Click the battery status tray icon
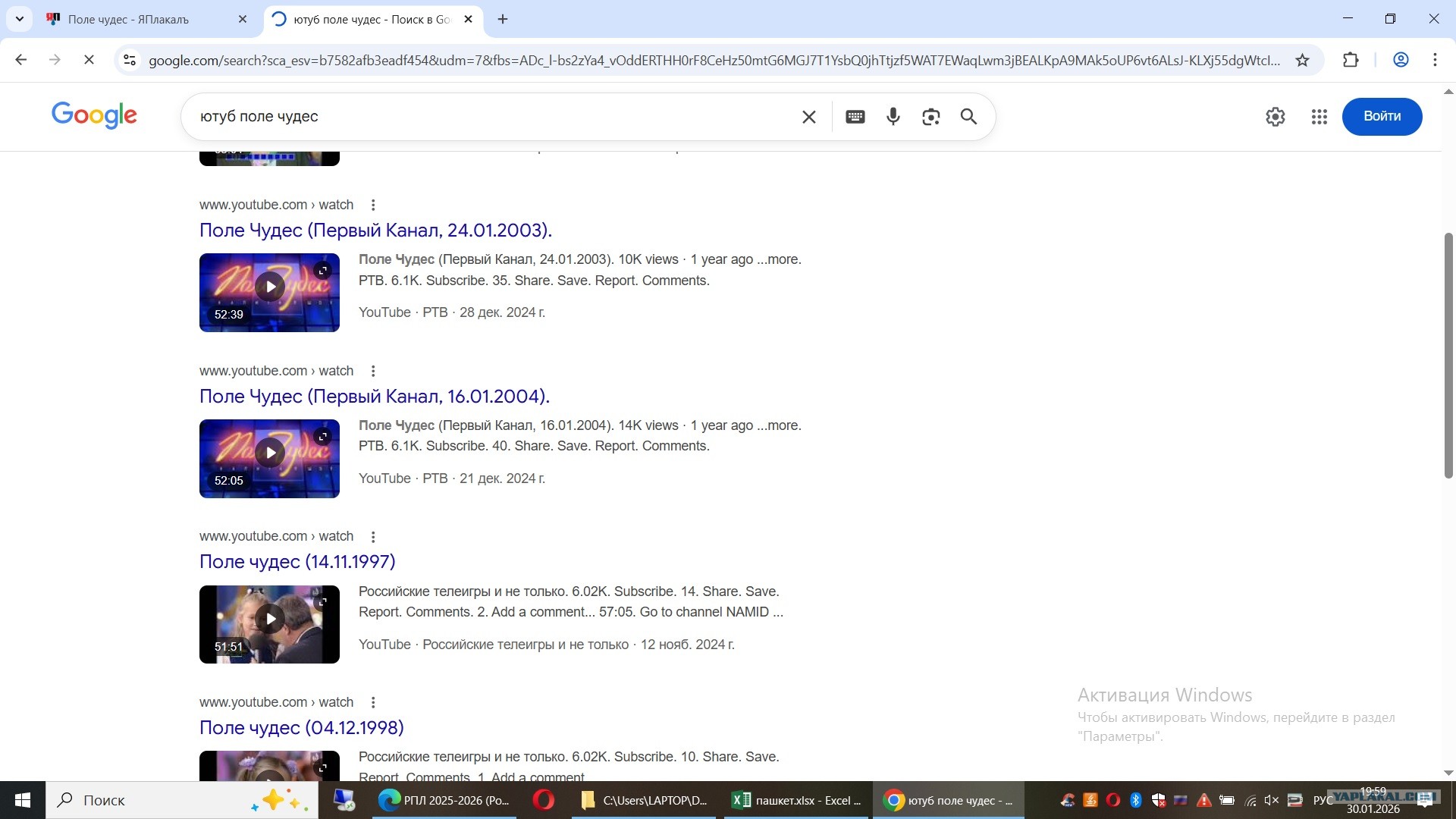The width and height of the screenshot is (1456, 819). pyautogui.click(x=1226, y=800)
